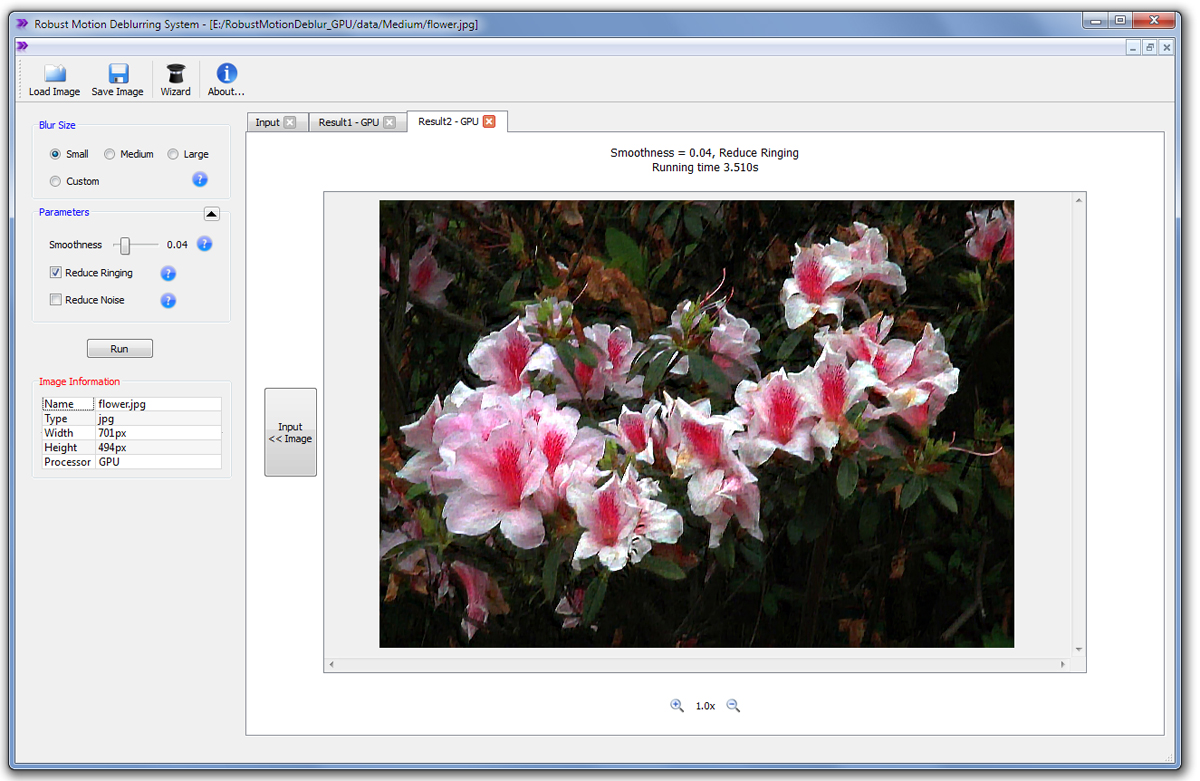
Task: Click help icon beside Reduce Ringing
Action: point(168,273)
